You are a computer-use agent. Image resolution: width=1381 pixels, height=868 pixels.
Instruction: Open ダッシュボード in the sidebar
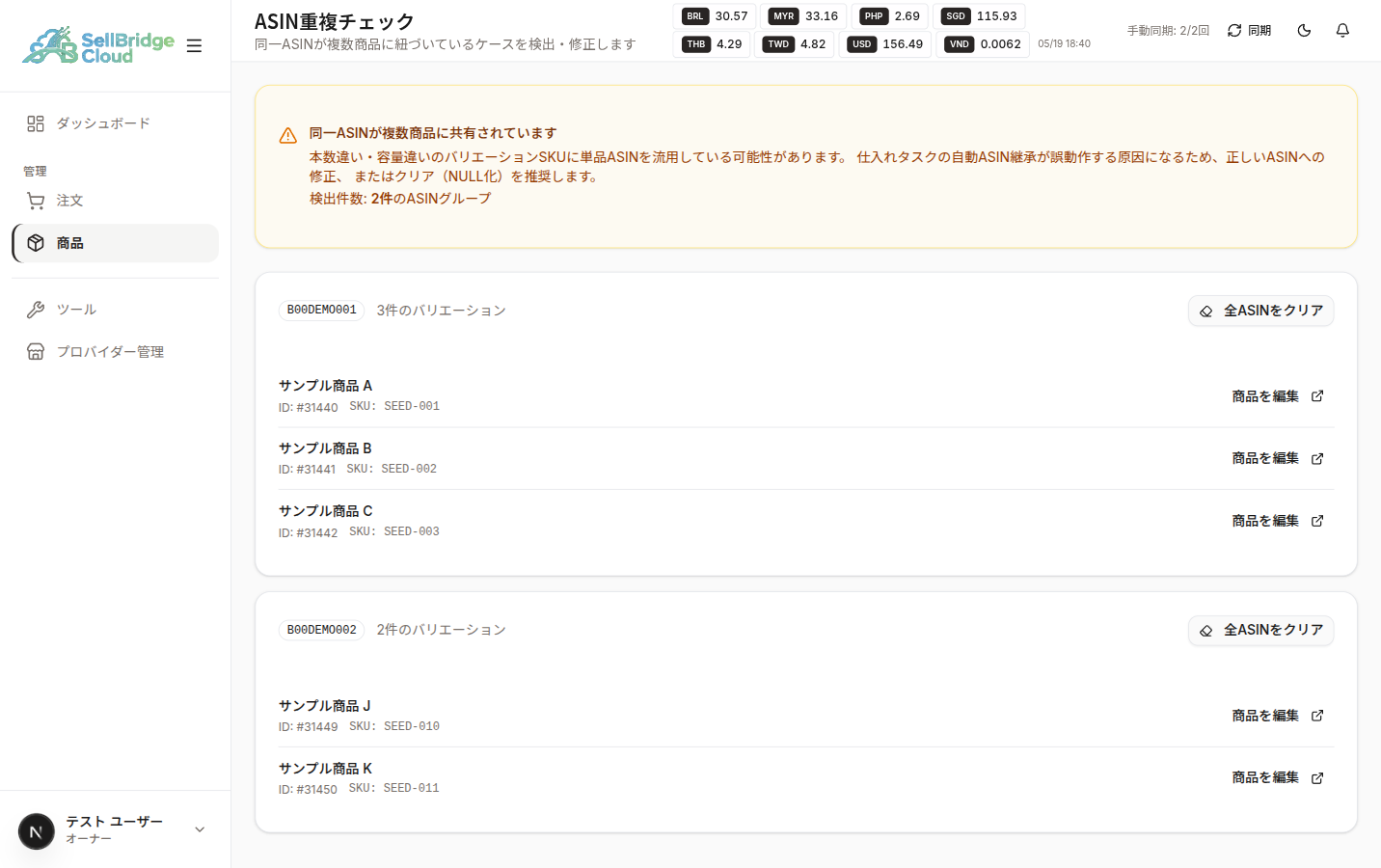(115, 123)
